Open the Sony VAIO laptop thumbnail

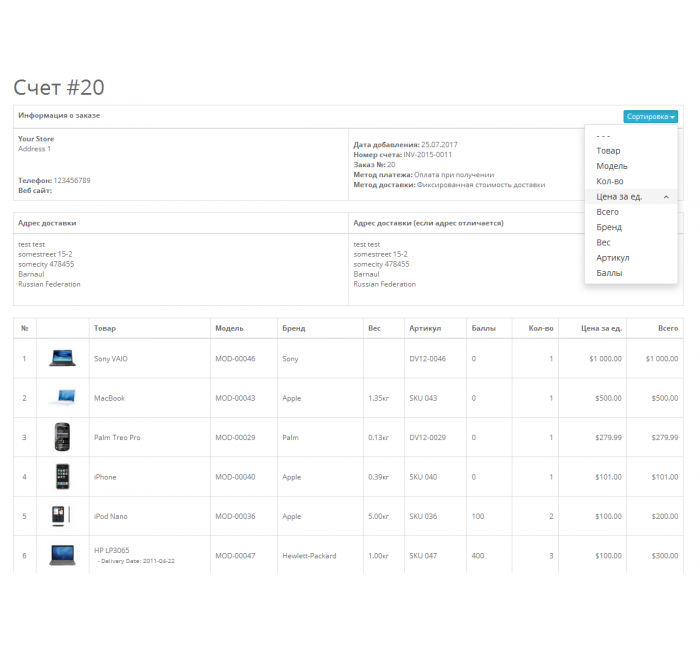pyautogui.click(x=62, y=358)
